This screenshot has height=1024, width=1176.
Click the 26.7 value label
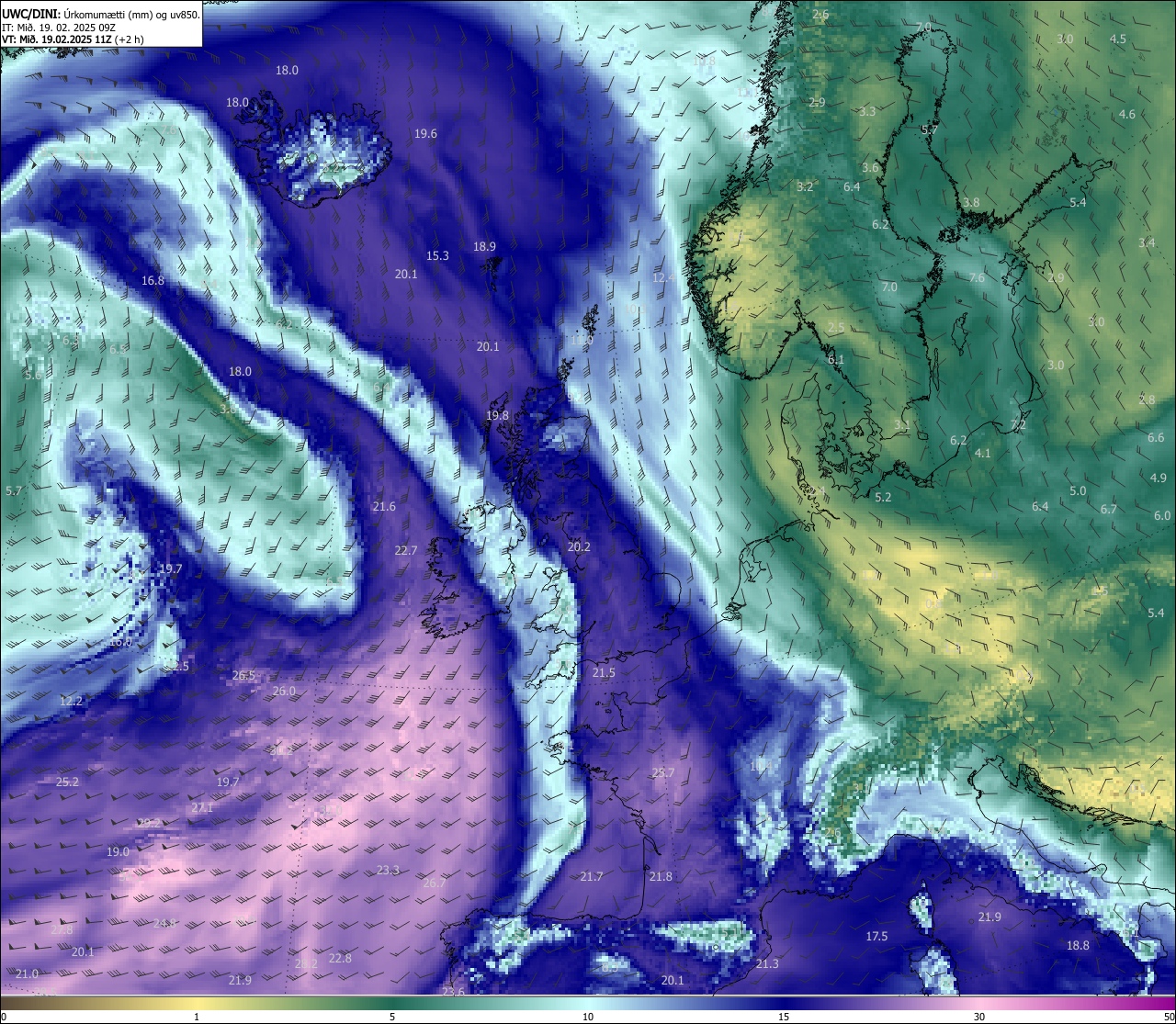pyautogui.click(x=434, y=883)
